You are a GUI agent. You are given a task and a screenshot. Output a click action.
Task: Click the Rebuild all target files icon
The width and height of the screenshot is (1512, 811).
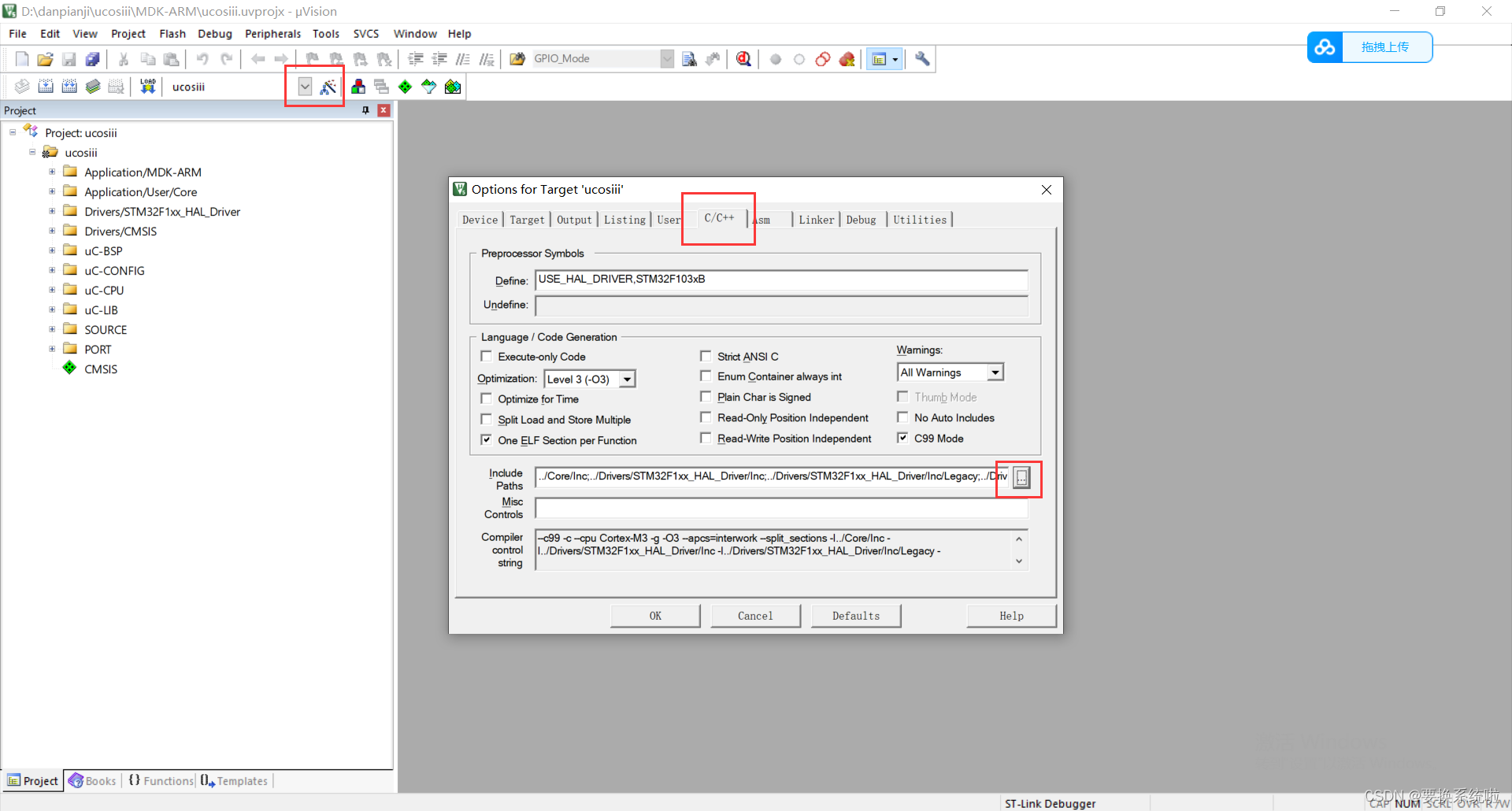click(69, 87)
